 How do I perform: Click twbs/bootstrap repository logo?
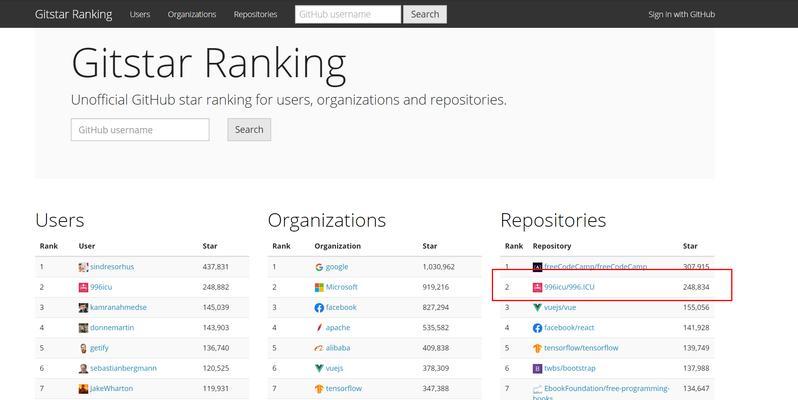click(537, 368)
